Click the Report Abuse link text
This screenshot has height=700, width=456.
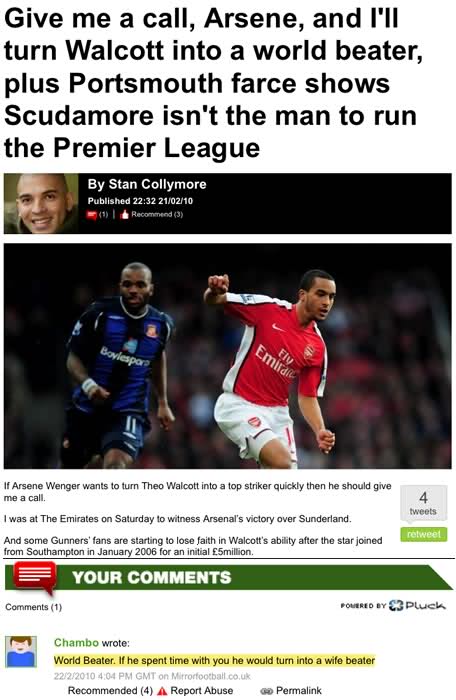tap(202, 691)
